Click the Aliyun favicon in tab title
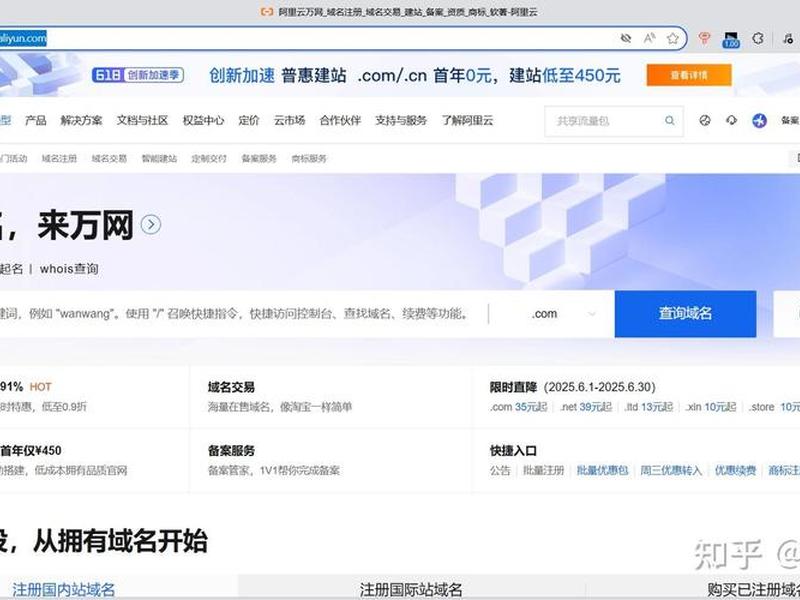The image size is (800, 600). [x=266, y=11]
